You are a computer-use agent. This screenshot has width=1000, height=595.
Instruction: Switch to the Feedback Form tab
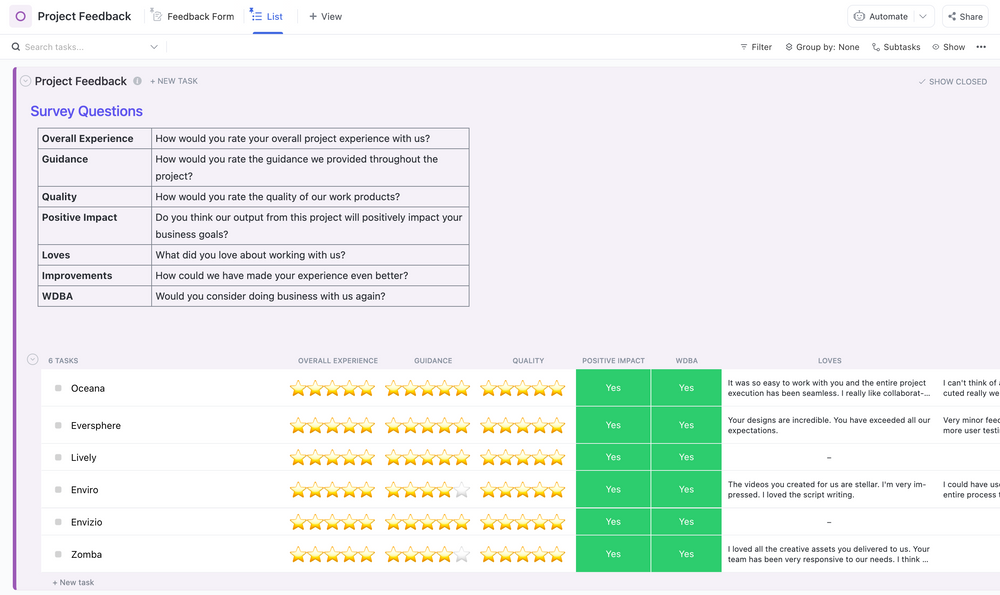[193, 16]
